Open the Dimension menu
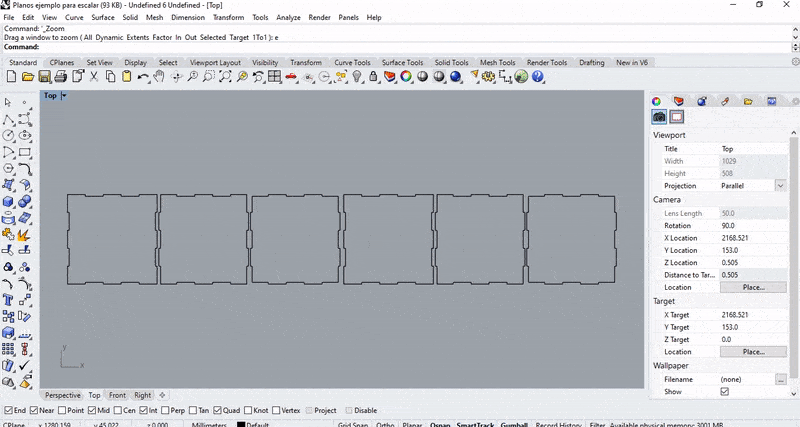Viewport: 800px width, 427px height. (188, 17)
